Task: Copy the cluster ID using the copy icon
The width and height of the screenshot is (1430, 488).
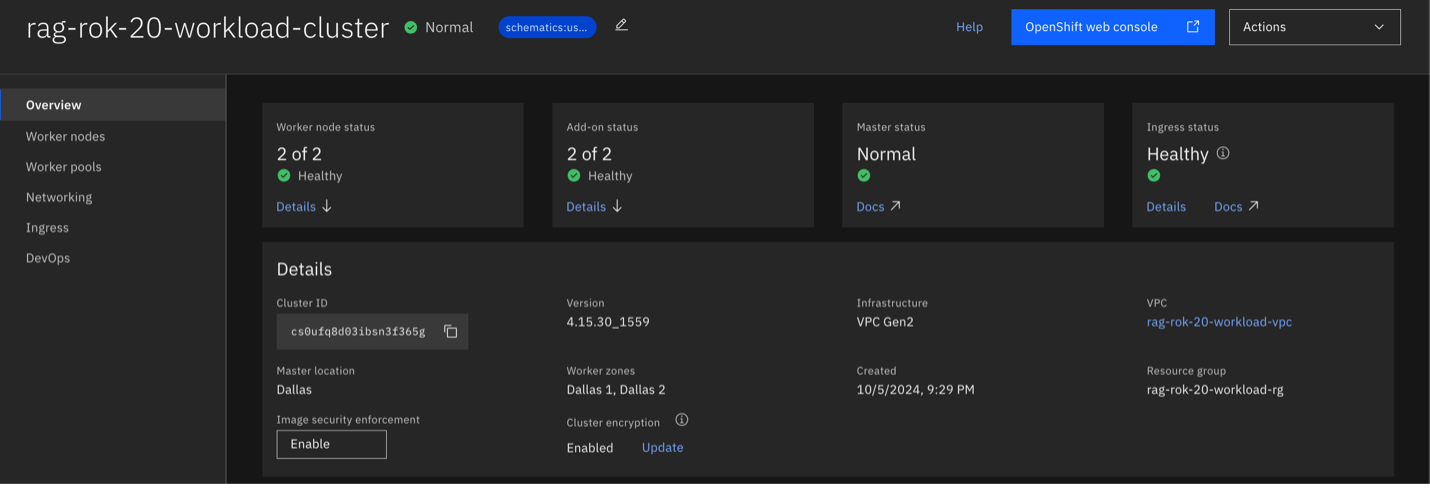Action: [x=450, y=332]
